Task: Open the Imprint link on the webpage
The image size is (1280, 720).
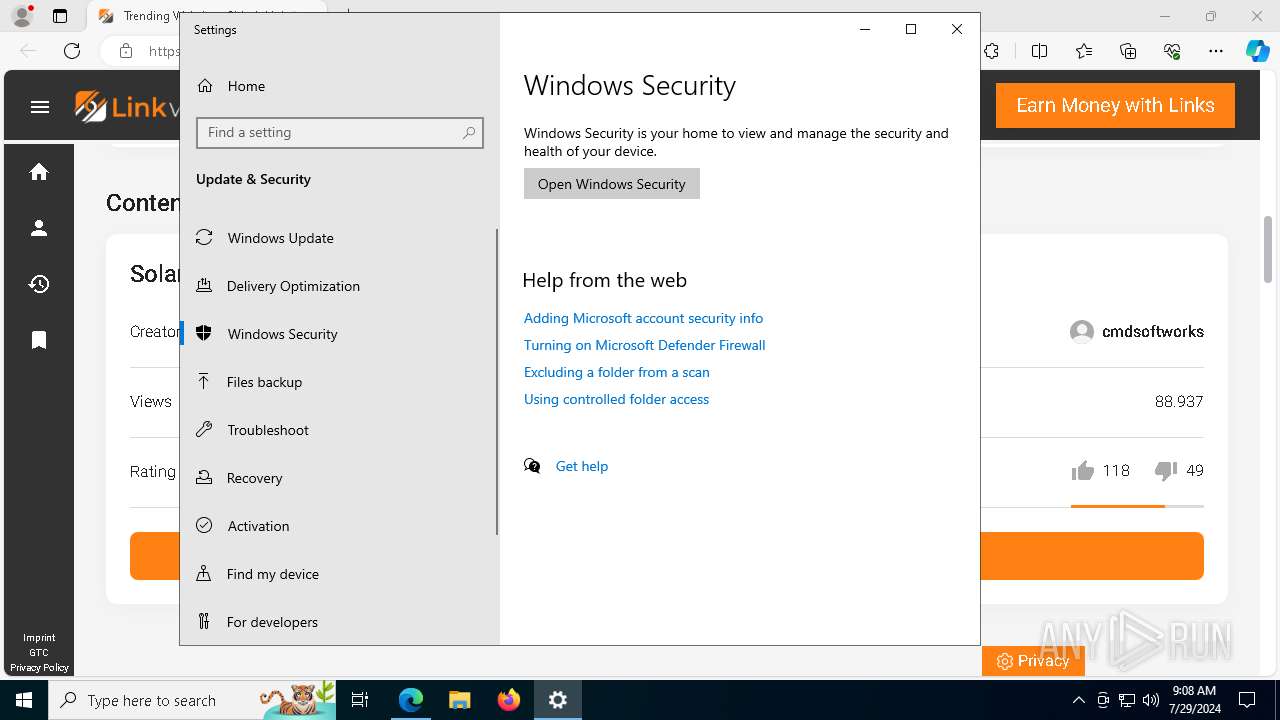Action: point(39,638)
